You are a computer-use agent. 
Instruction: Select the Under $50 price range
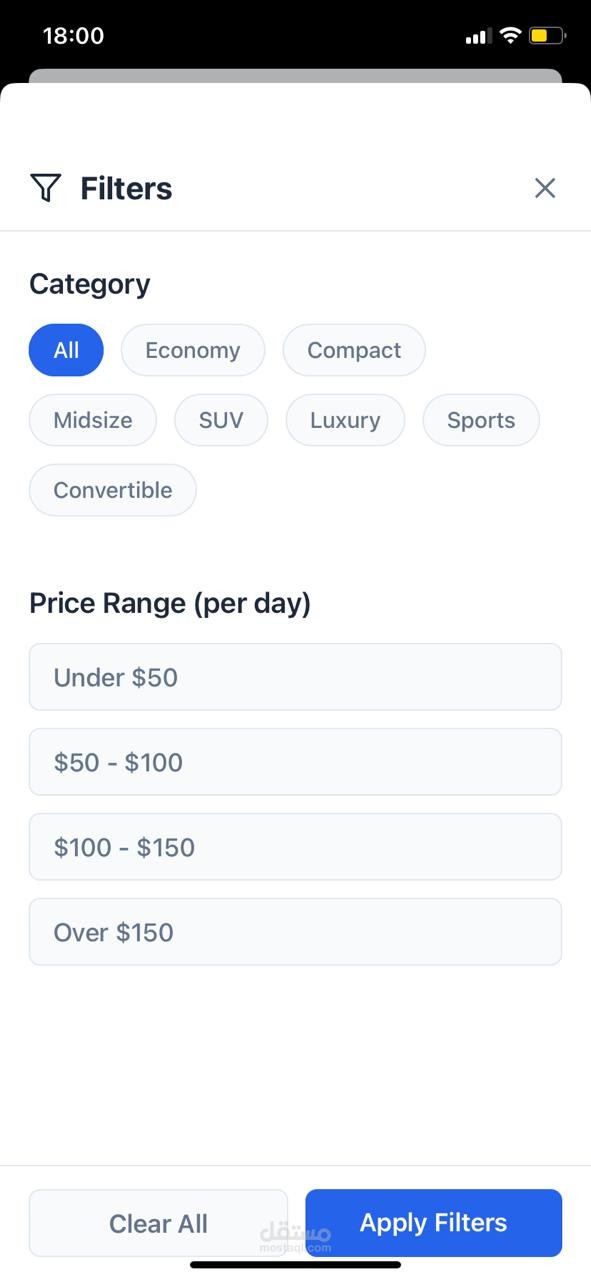click(295, 677)
